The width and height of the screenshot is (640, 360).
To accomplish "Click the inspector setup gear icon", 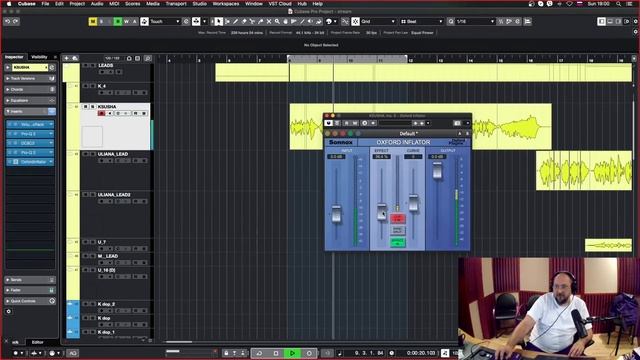I will point(9,311).
